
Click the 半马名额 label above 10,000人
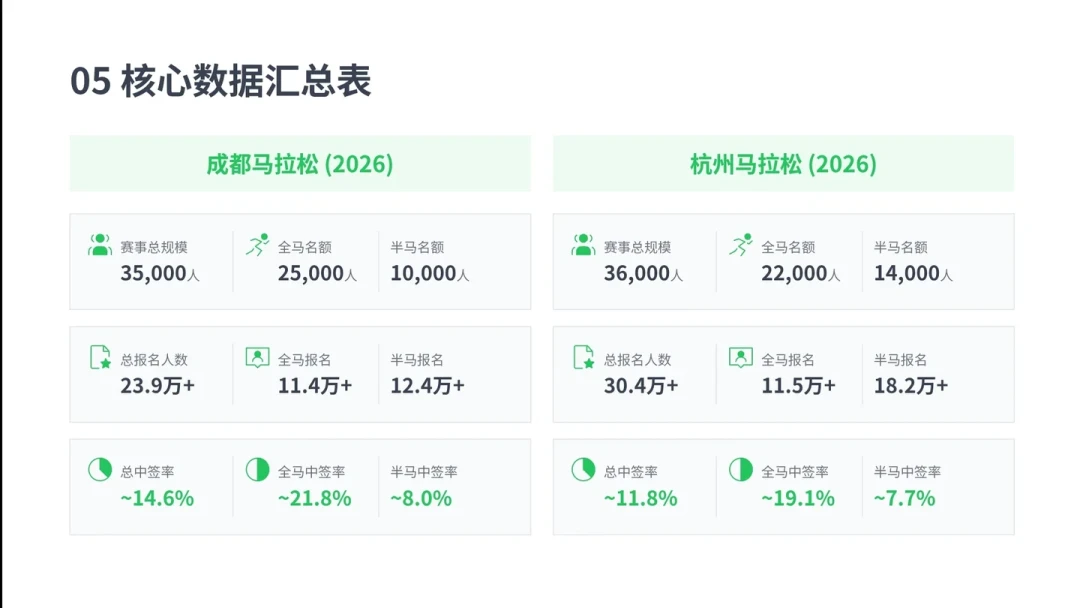click(417, 247)
